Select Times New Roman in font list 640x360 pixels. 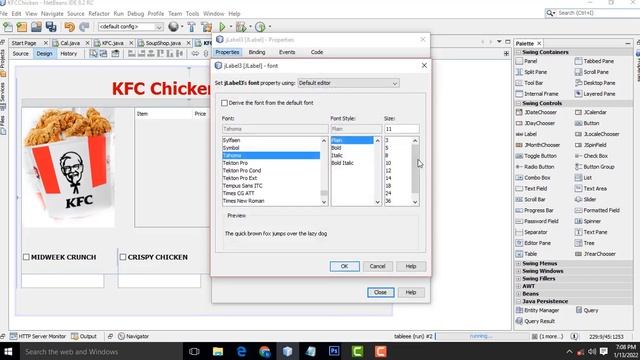[244, 201]
